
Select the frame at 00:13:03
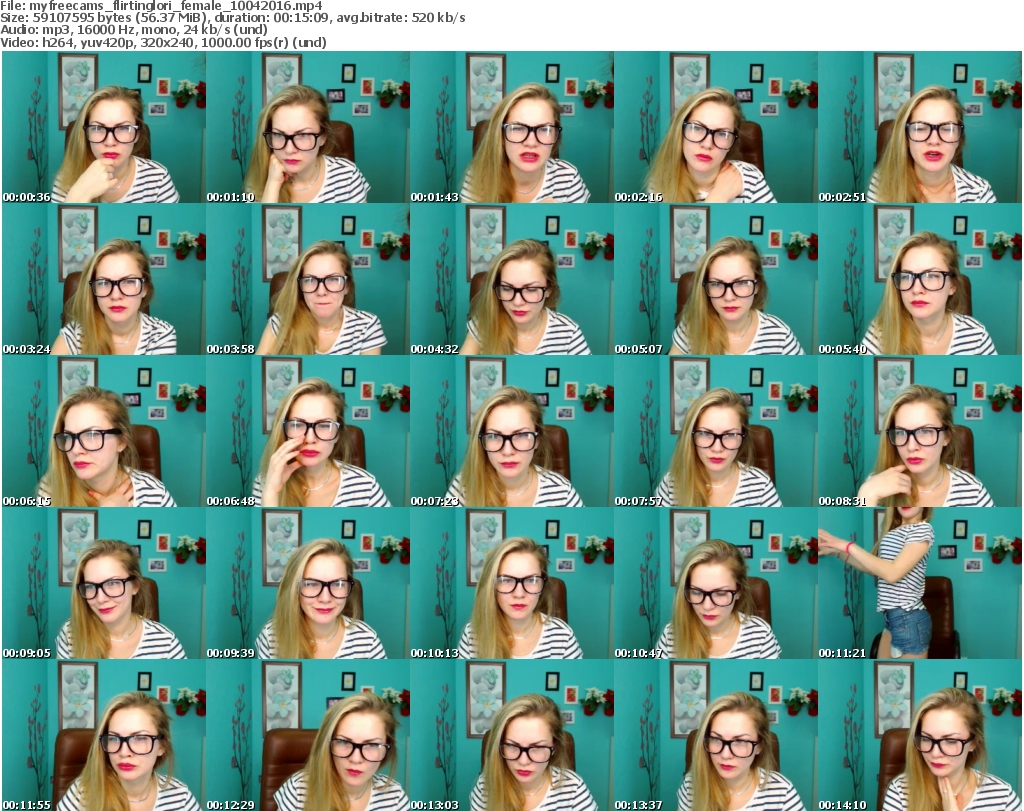[512, 735]
